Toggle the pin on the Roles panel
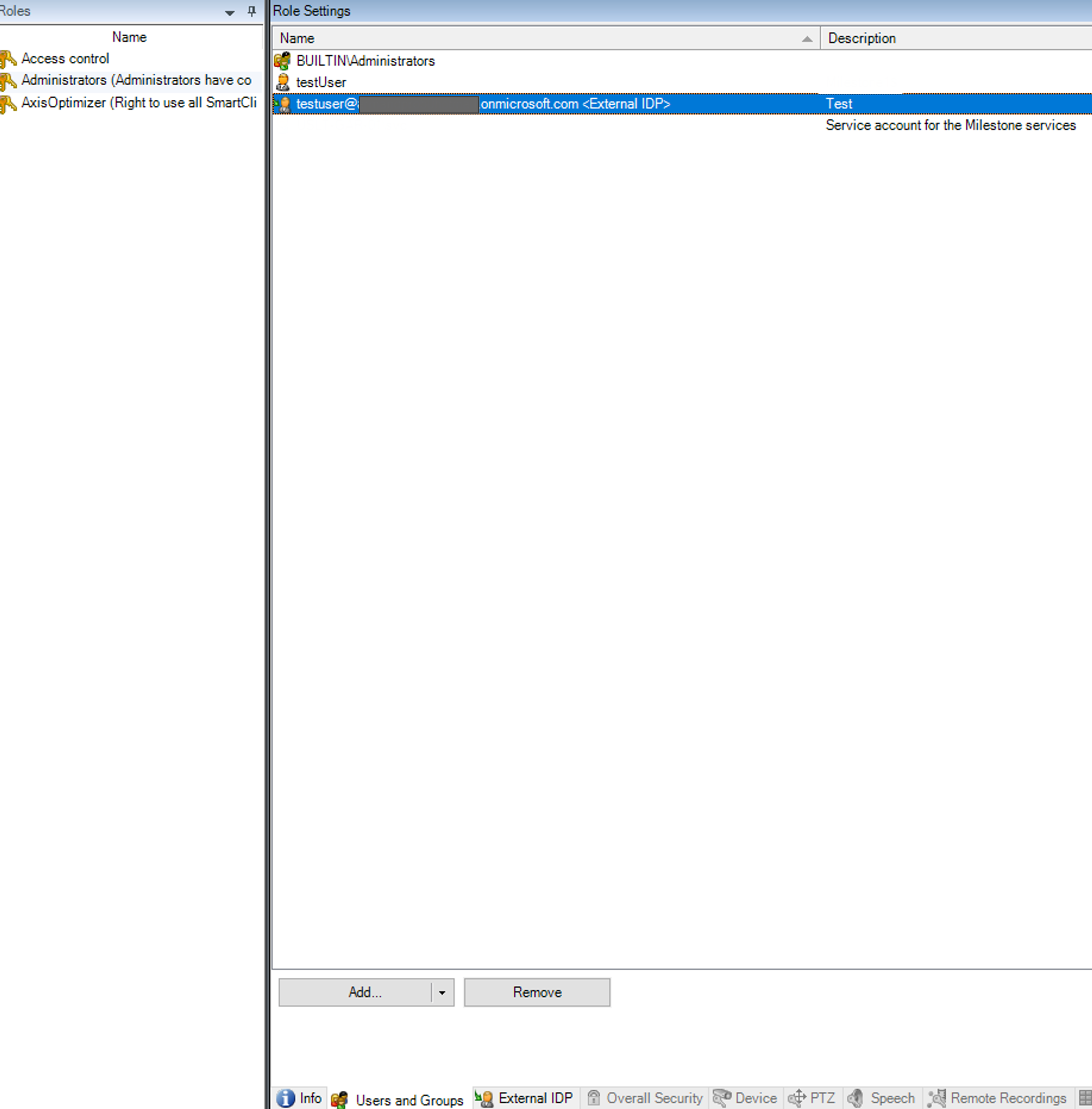The image size is (1092, 1109). 251,11
